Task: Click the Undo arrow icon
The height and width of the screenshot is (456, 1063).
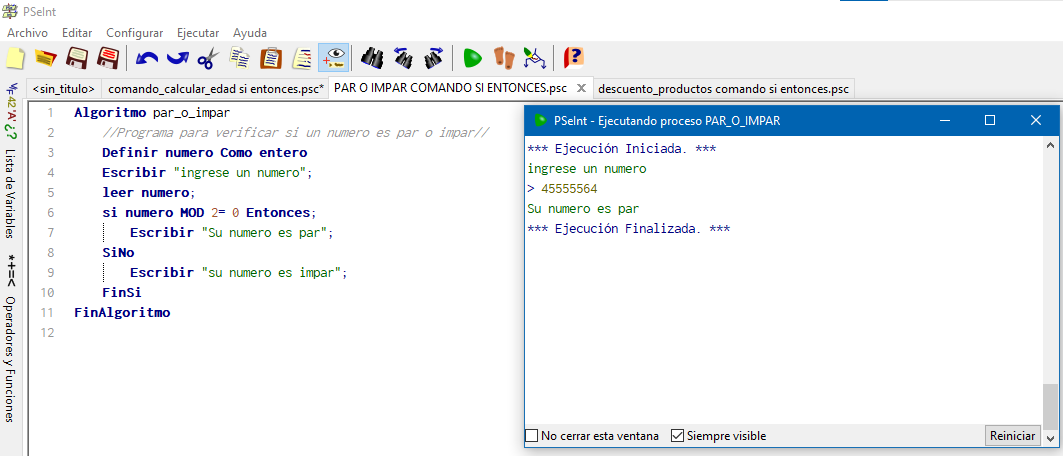Action: click(146, 58)
